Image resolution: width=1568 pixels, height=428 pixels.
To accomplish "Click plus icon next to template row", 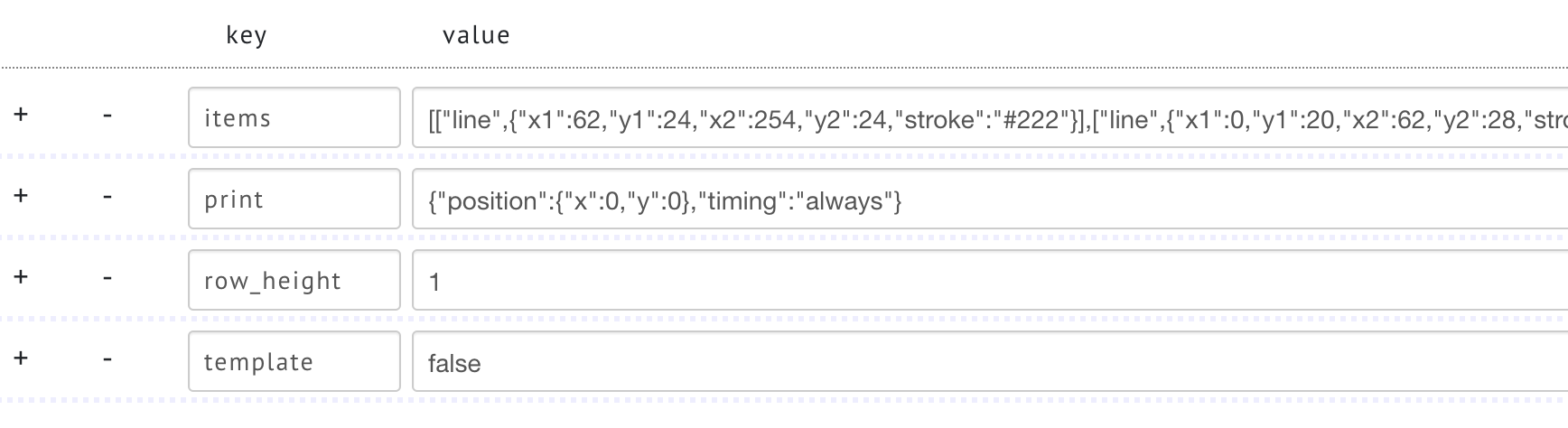I will tap(21, 358).
